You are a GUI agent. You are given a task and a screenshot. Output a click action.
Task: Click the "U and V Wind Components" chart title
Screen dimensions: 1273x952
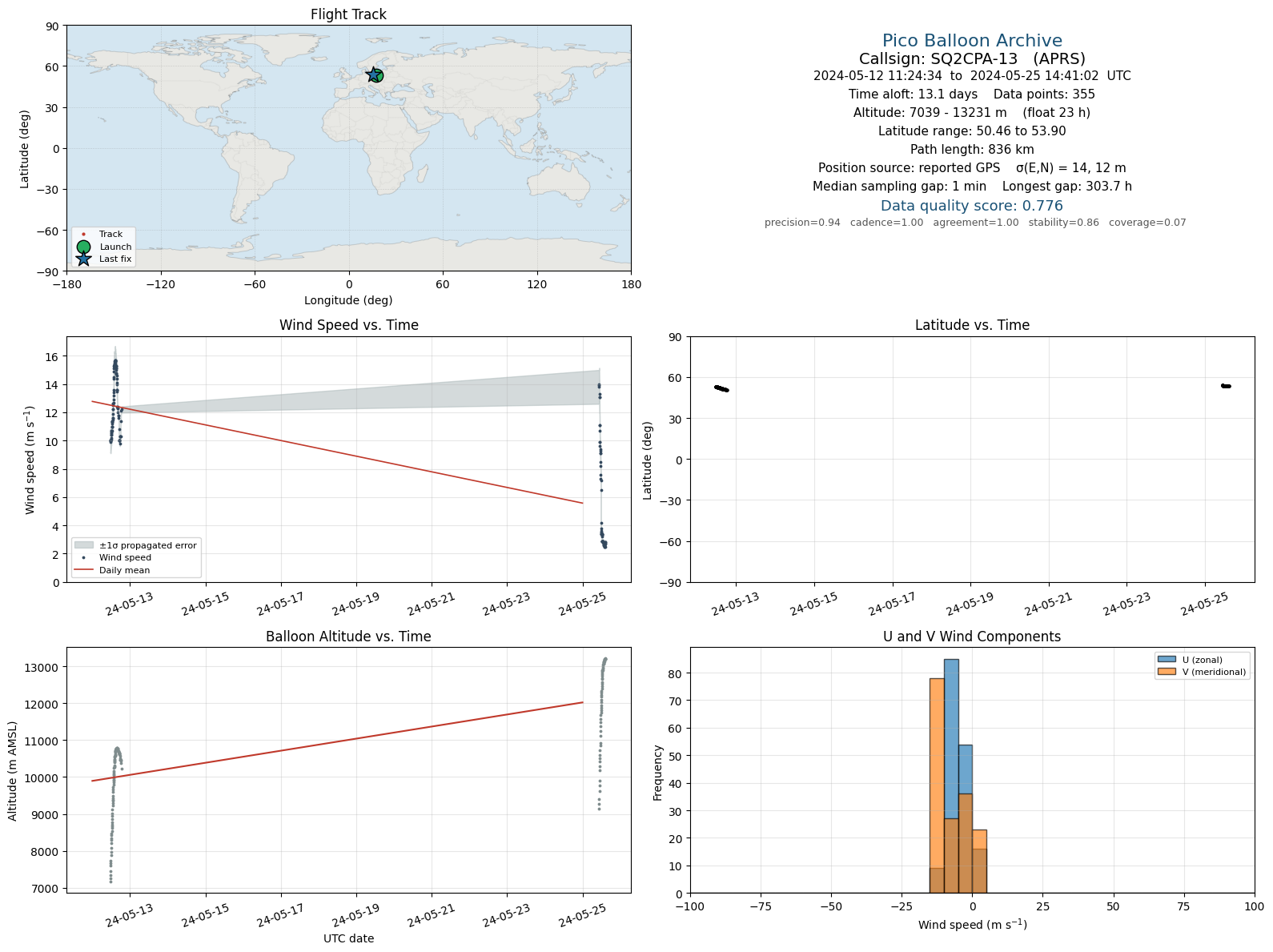[x=972, y=637]
